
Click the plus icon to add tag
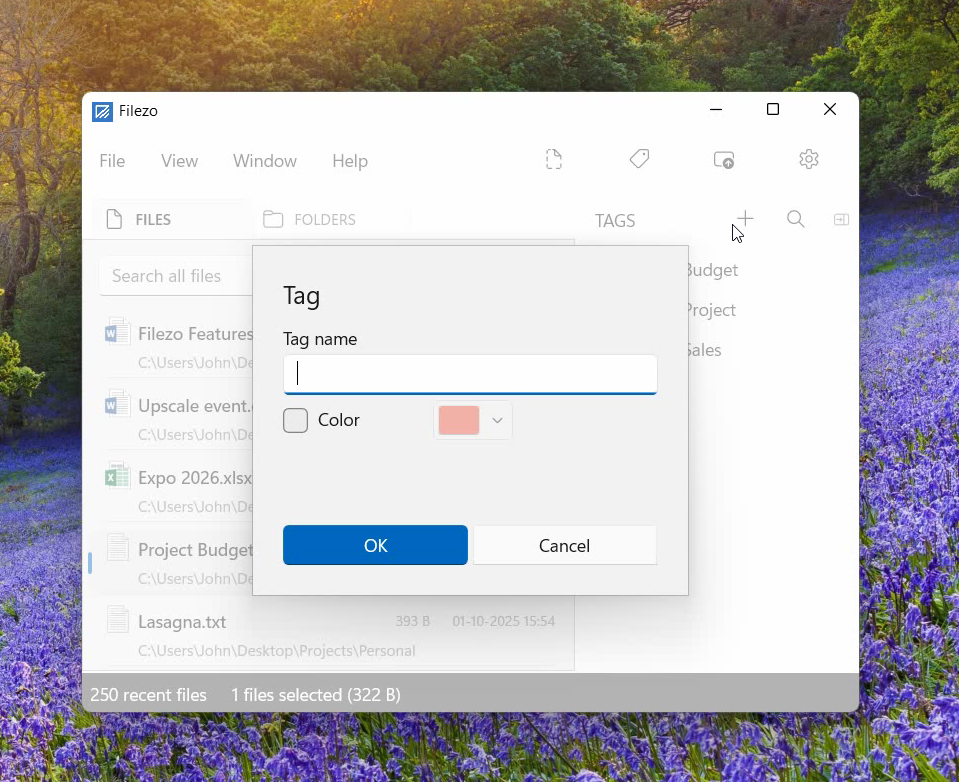click(745, 219)
